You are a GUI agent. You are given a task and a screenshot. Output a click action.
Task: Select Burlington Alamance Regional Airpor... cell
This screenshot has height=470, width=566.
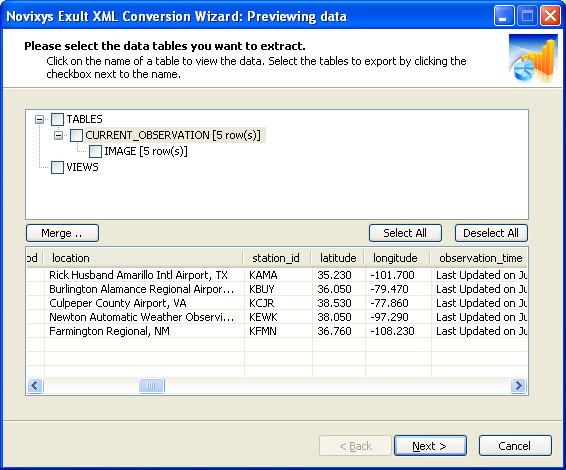pyautogui.click(x=144, y=289)
